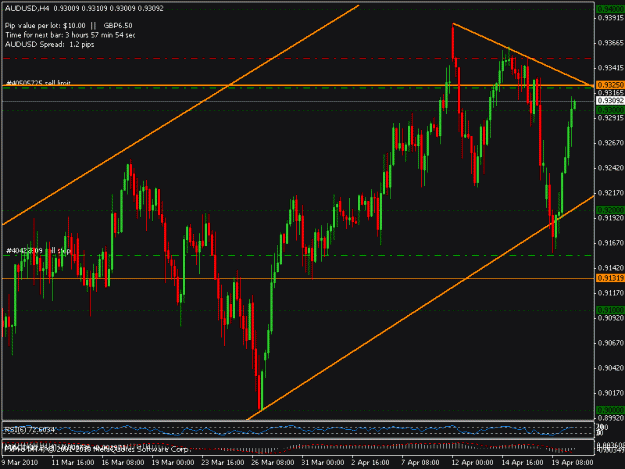
Task: Click the '19 Apr 08:00' date label
Action: click(572, 463)
